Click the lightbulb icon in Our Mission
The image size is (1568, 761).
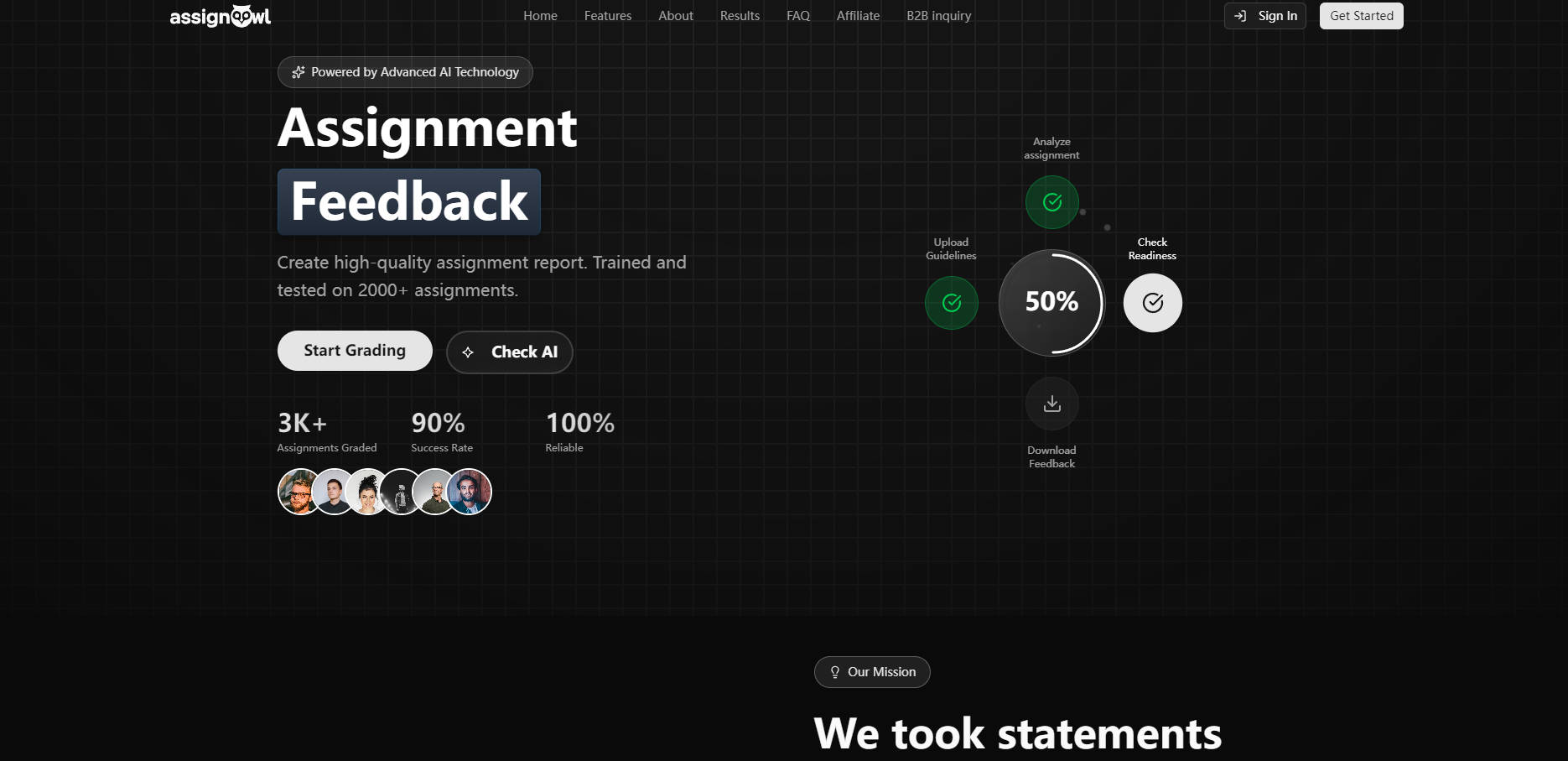pyautogui.click(x=834, y=672)
